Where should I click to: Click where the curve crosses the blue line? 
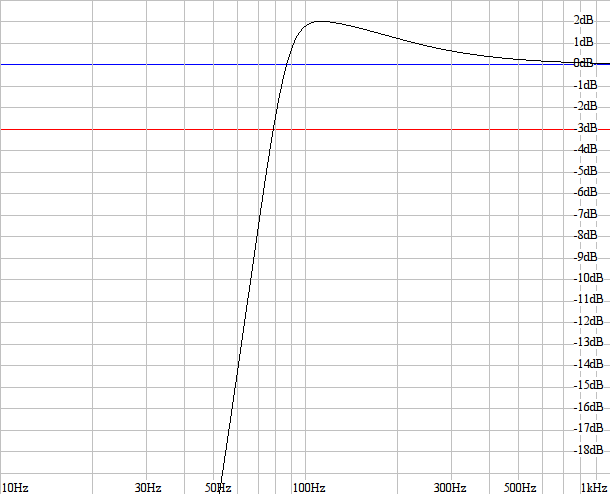point(287,64)
